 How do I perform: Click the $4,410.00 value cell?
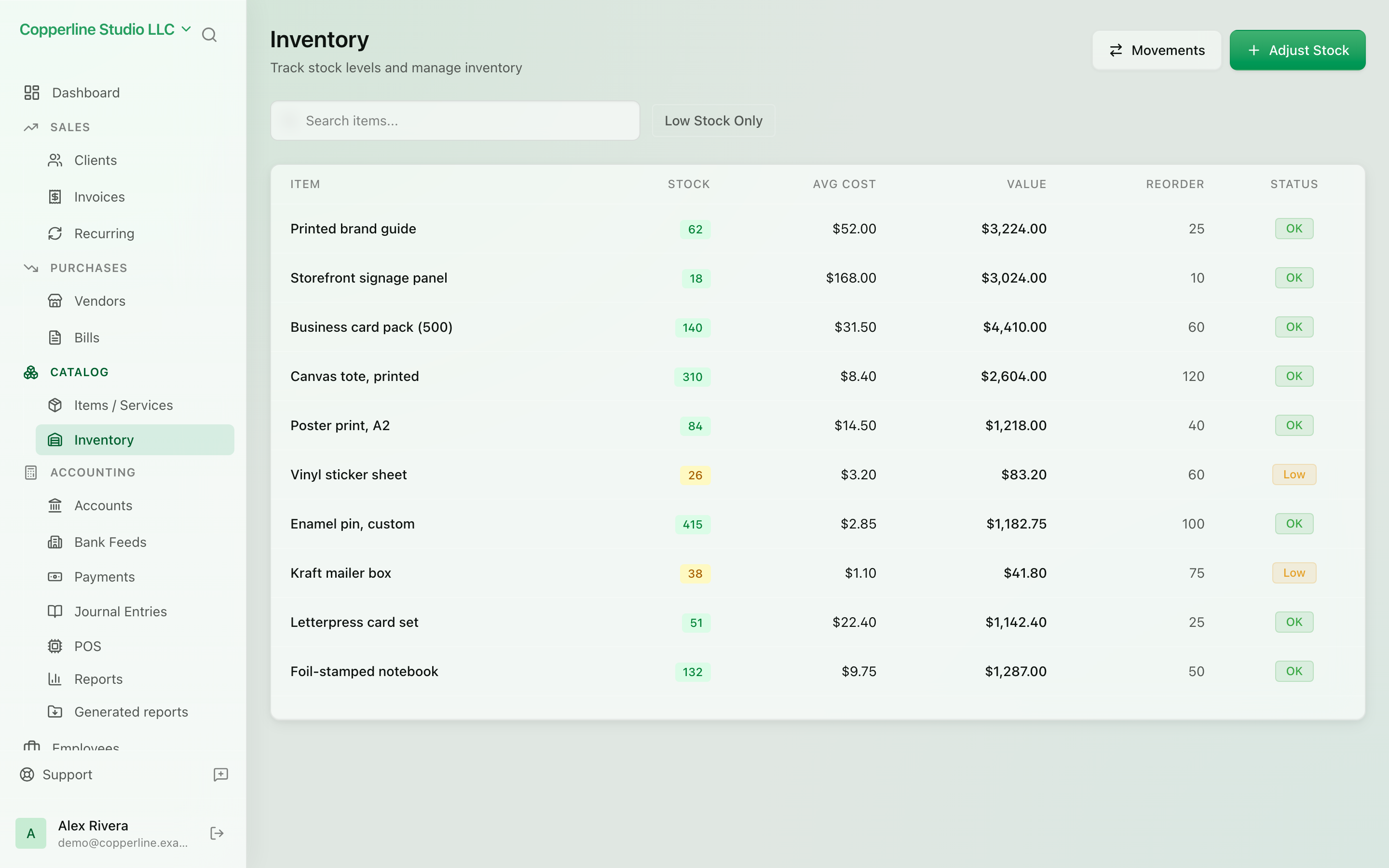pyautogui.click(x=1014, y=327)
